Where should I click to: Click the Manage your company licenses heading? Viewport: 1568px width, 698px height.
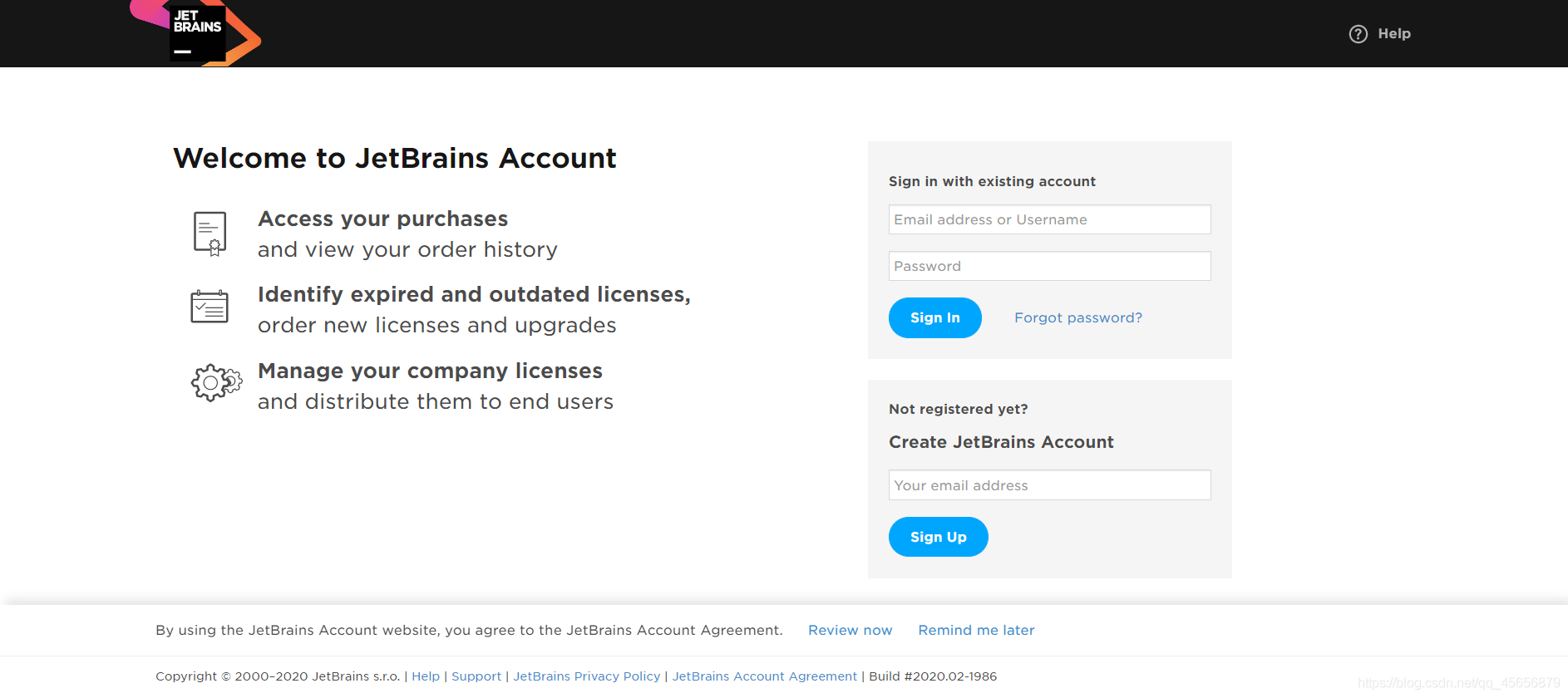[x=430, y=371]
